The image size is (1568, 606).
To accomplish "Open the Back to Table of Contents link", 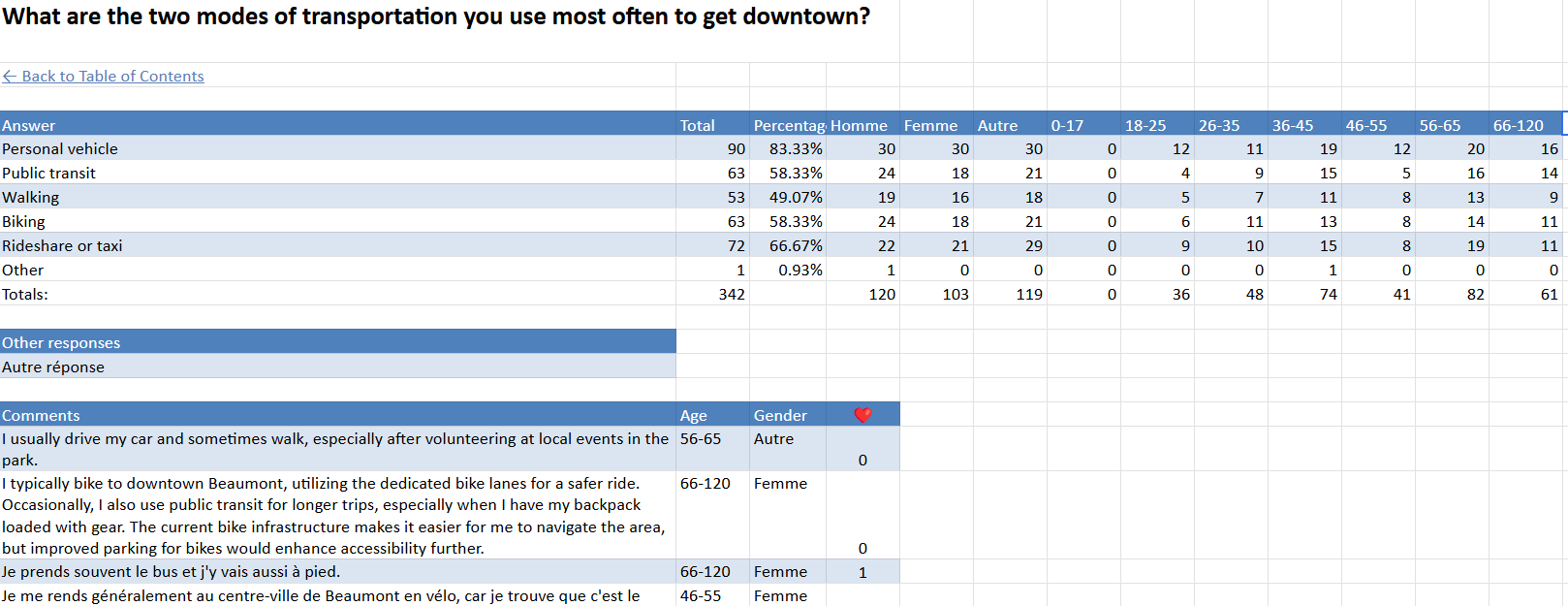I will (104, 77).
